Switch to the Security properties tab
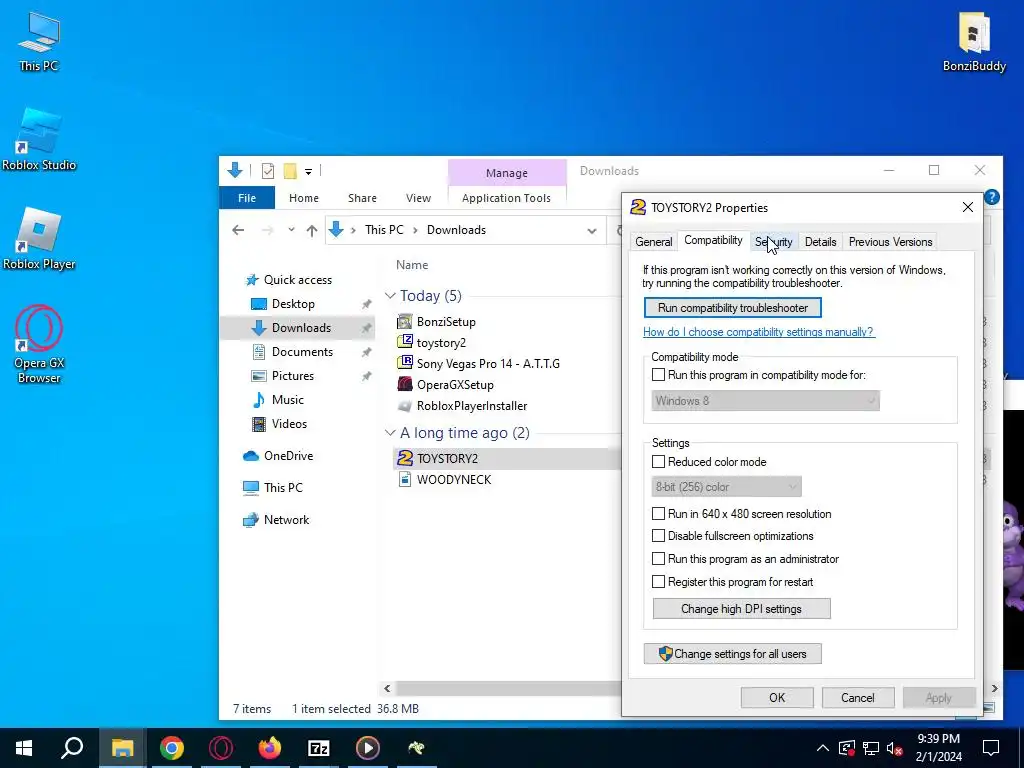1024x768 pixels. pyautogui.click(x=774, y=242)
